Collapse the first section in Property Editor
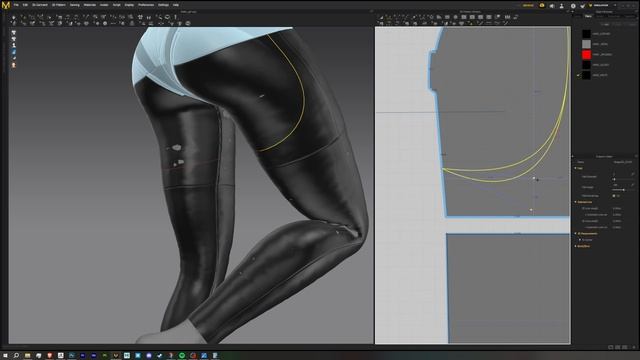 [576, 168]
